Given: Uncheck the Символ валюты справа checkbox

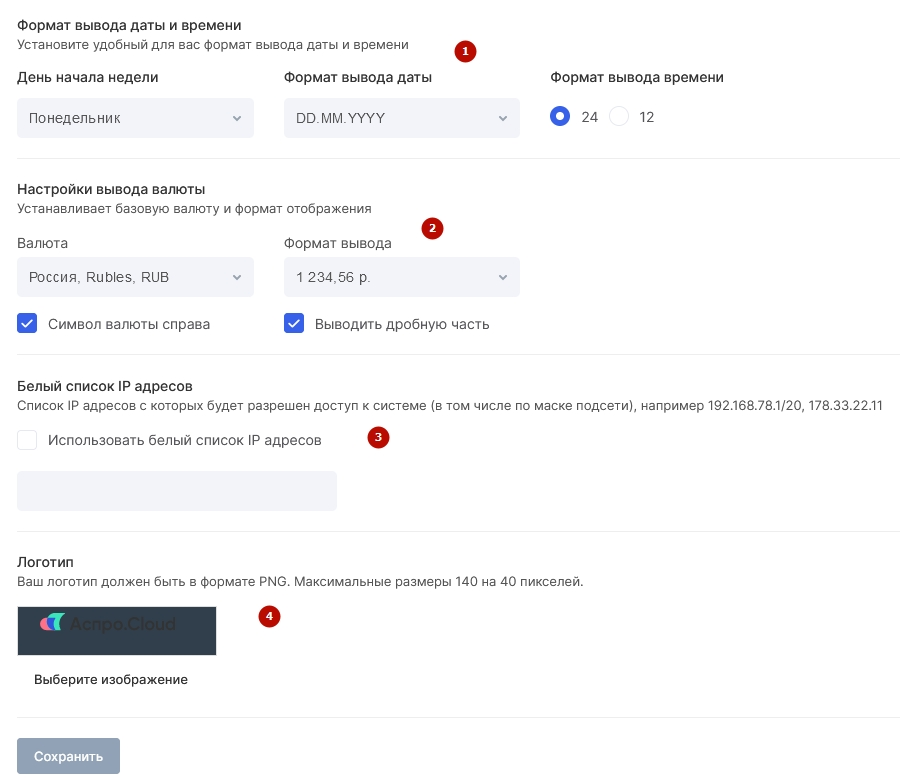Looking at the screenshot, I should pyautogui.click(x=27, y=323).
